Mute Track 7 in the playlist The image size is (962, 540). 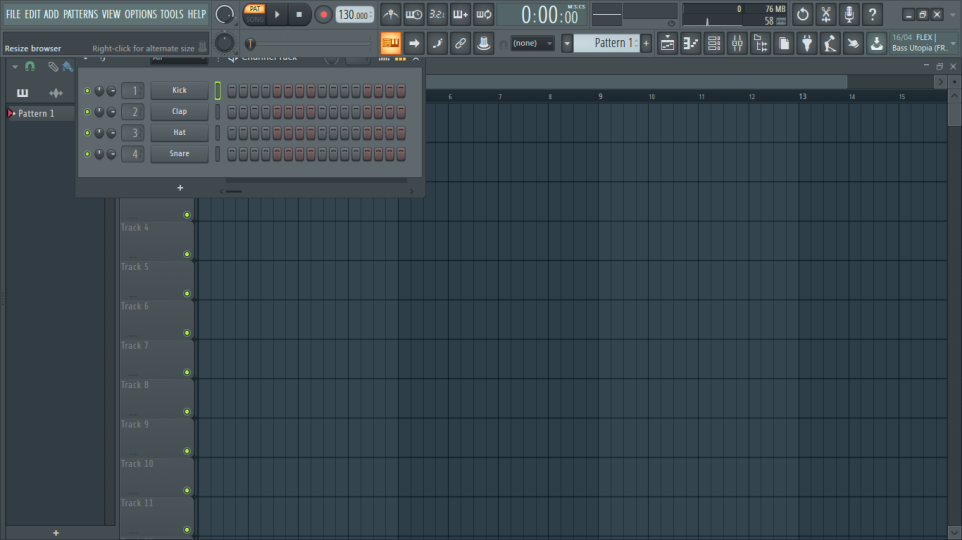pyautogui.click(x=187, y=372)
